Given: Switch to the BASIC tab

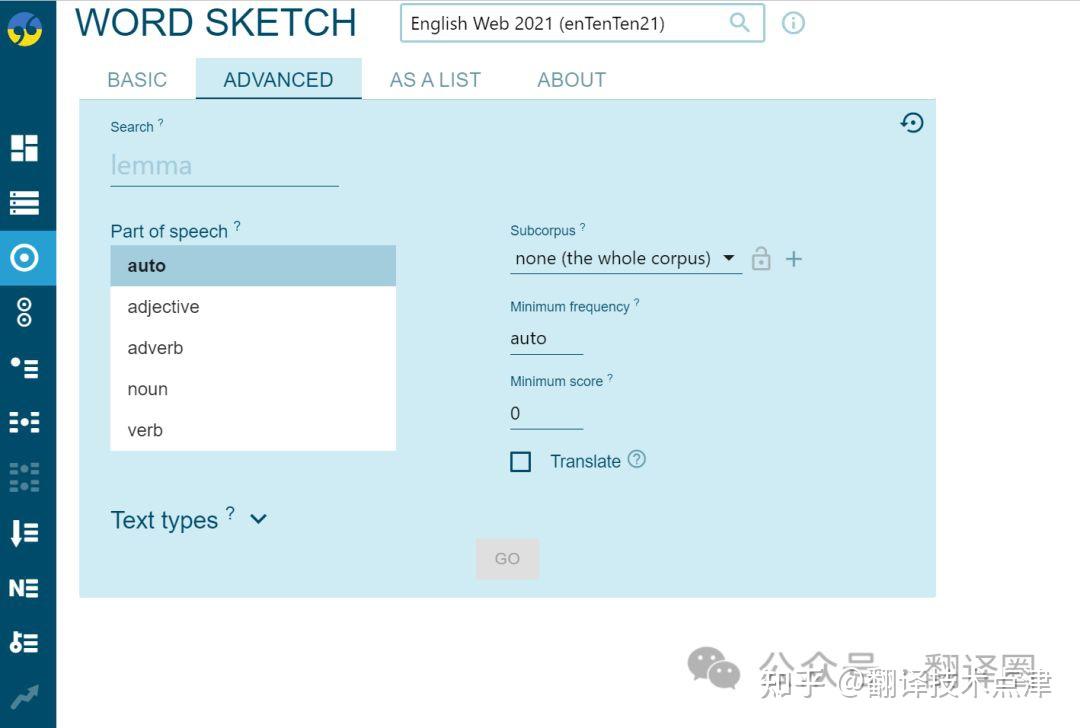Looking at the screenshot, I should [137, 79].
